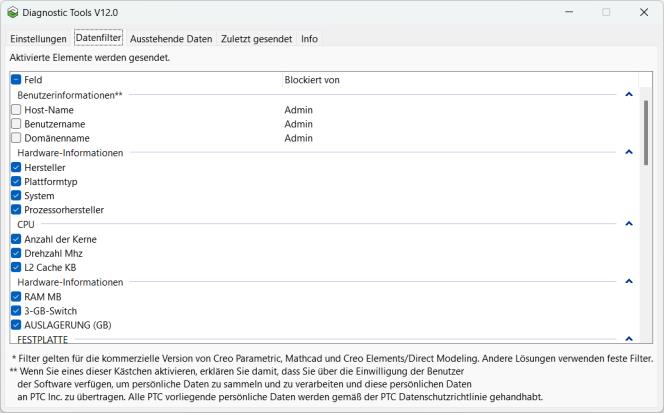
Task: Open the Zuletzt gesendet tab
Action: click(256, 39)
